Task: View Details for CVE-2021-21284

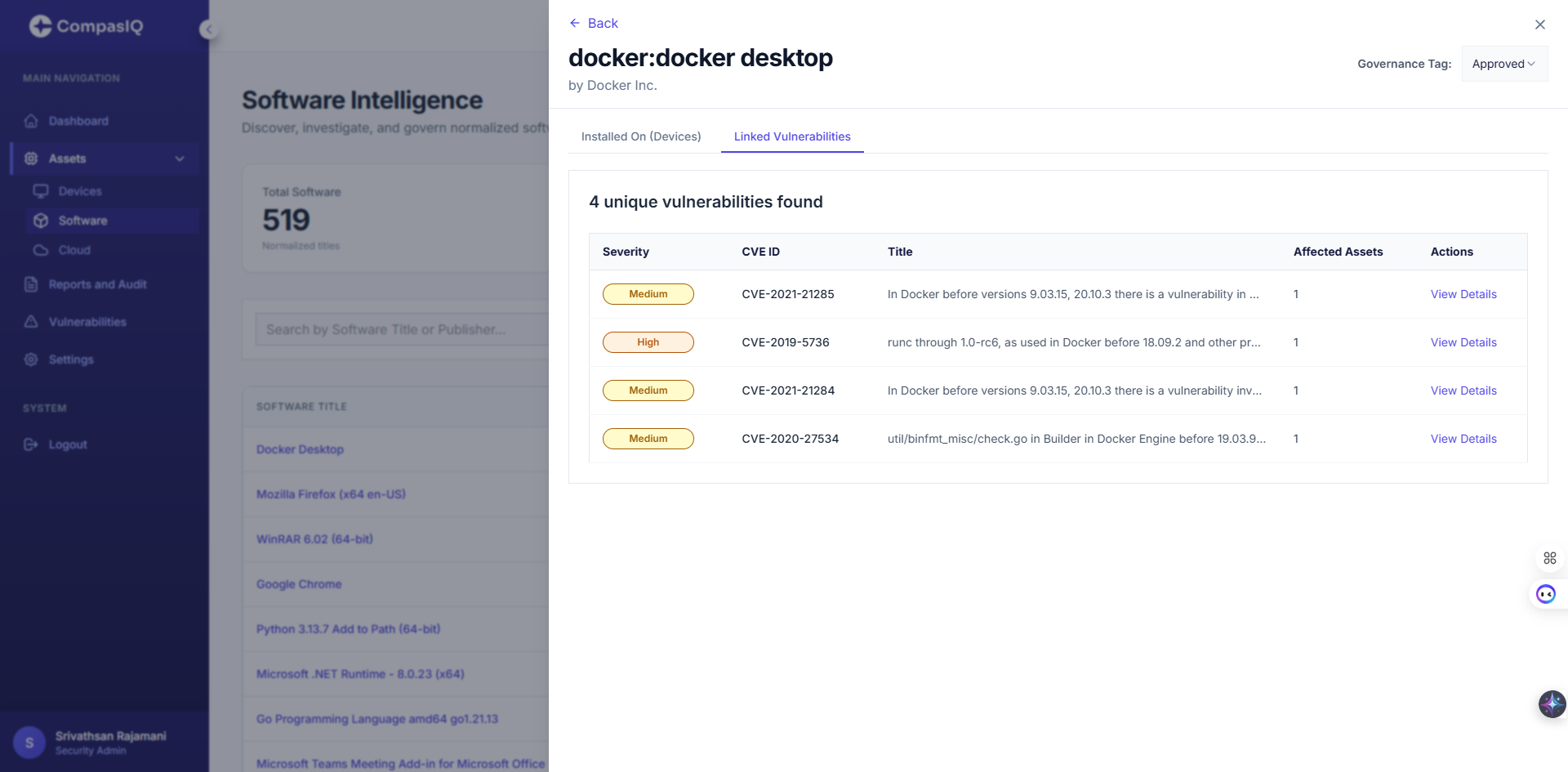Action: [x=1463, y=390]
